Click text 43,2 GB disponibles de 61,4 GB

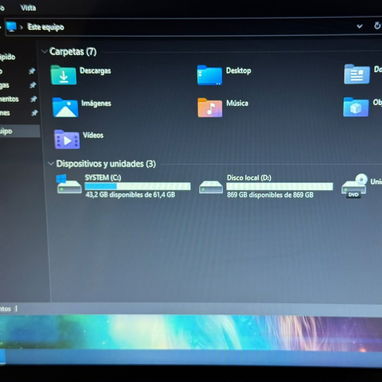point(130,195)
